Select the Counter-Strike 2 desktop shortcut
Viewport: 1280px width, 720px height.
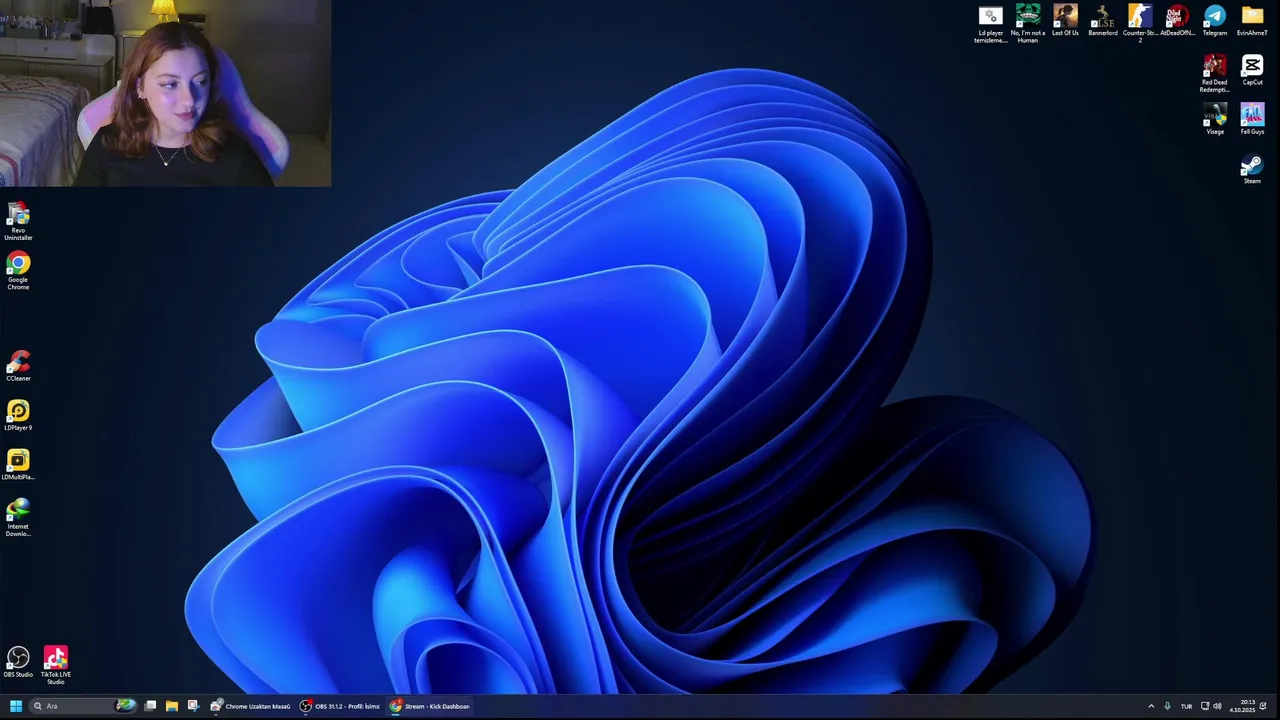1140,24
